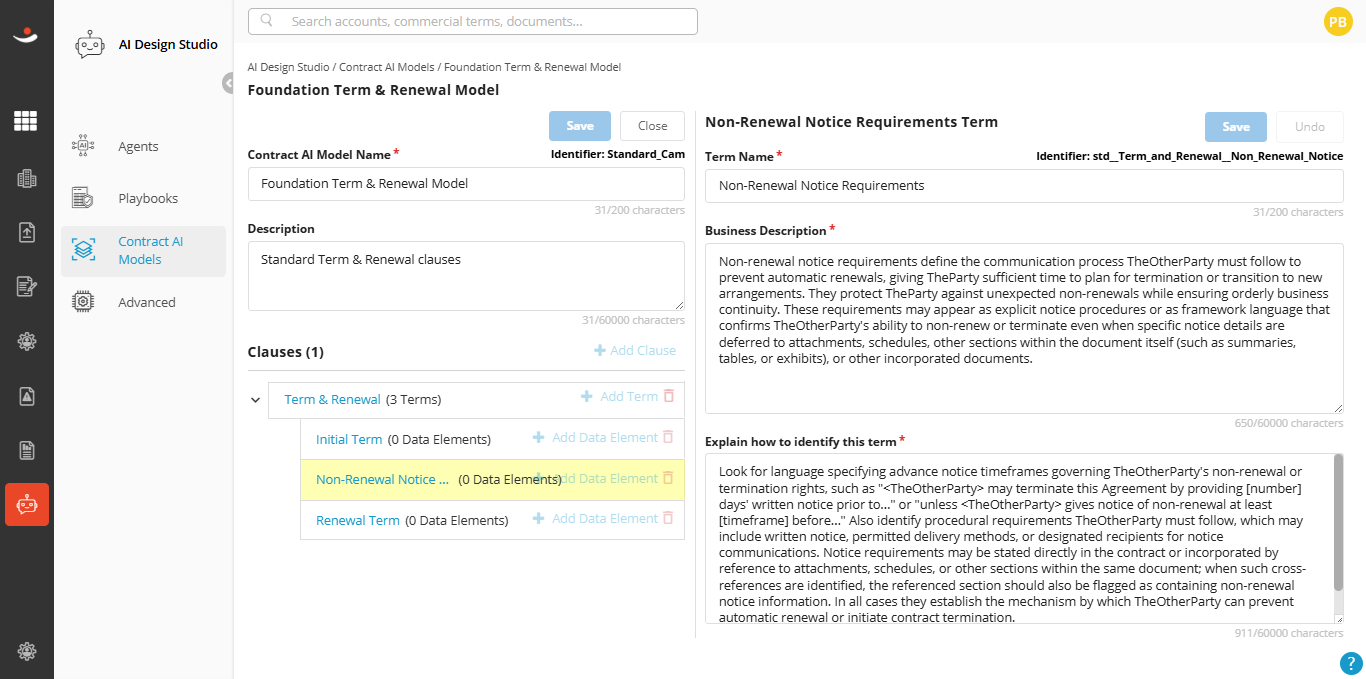Viewport: 1366px width, 679px height.
Task: Select Contract AI Models menu item
Action: click(143, 250)
